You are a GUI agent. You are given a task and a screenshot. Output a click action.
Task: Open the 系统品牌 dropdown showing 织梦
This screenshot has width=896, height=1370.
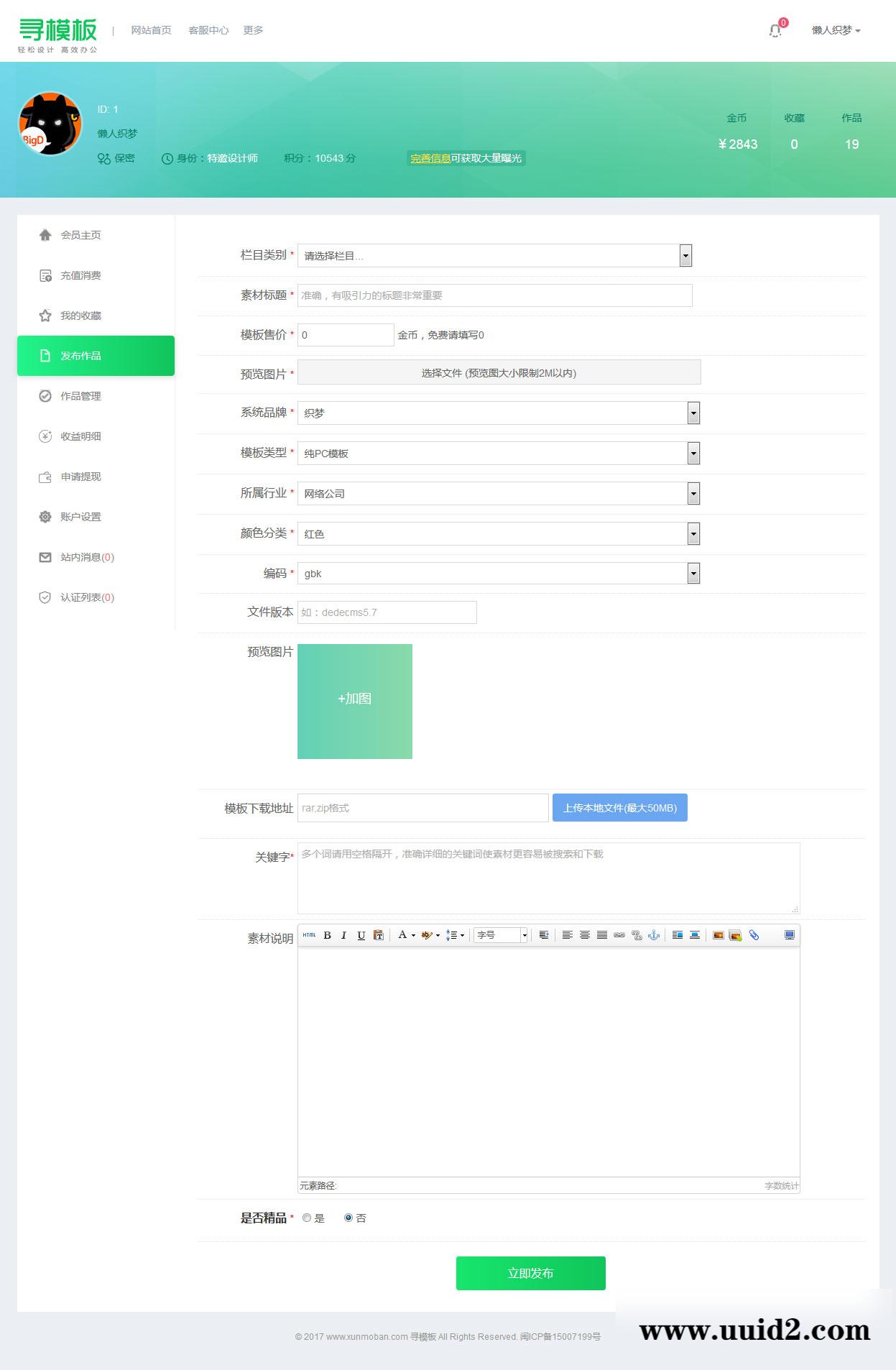[x=499, y=413]
